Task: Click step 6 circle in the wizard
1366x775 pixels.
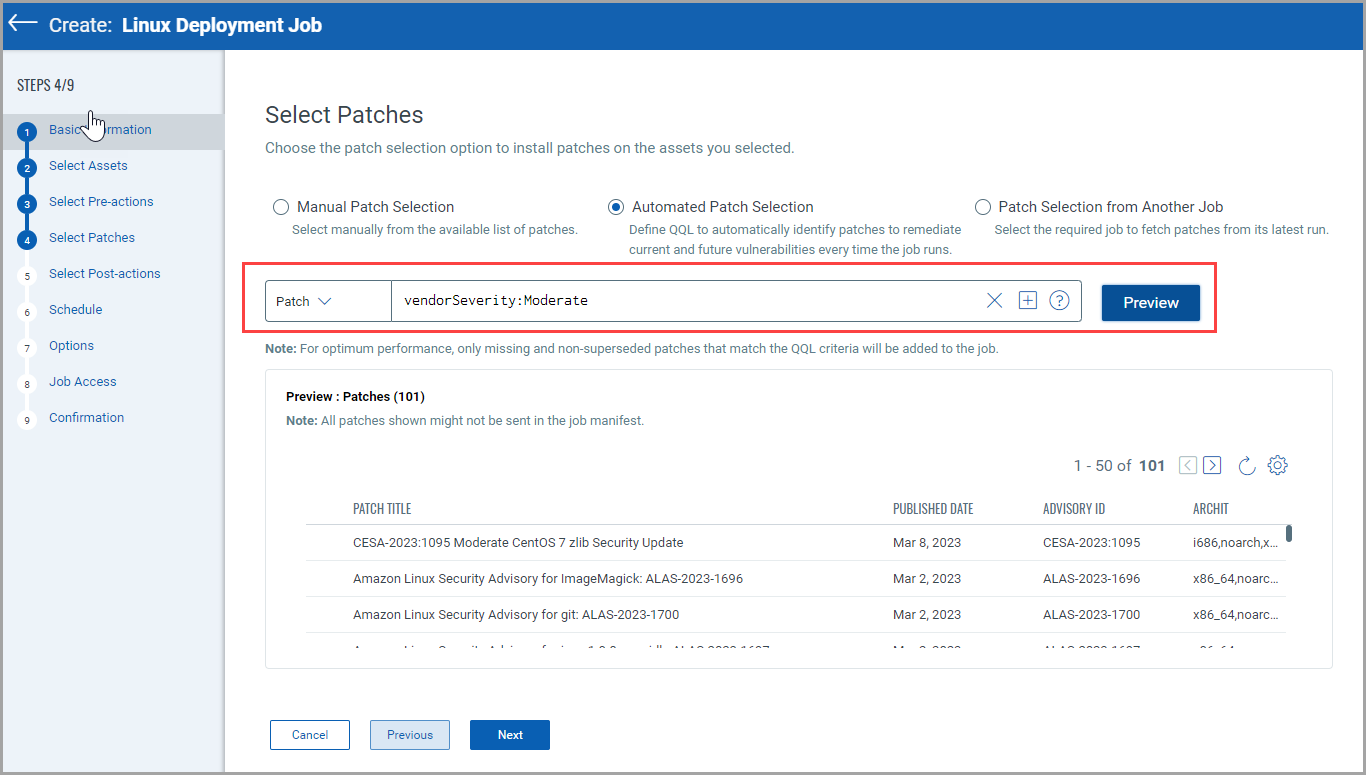Action: pyautogui.click(x=27, y=312)
